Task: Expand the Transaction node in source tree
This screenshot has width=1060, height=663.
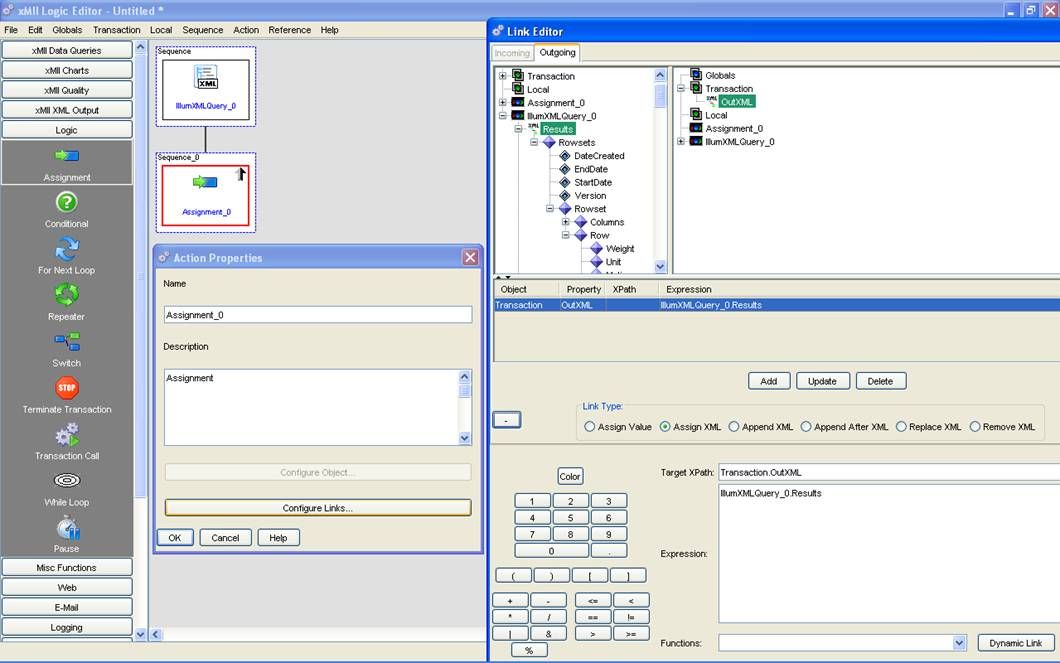Action: click(x=502, y=76)
